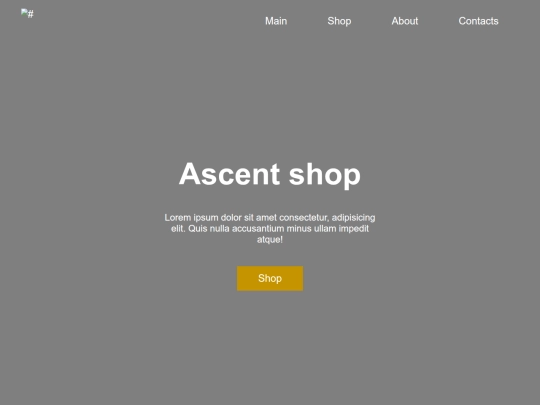Click the broken logo image in header

tap(27, 14)
